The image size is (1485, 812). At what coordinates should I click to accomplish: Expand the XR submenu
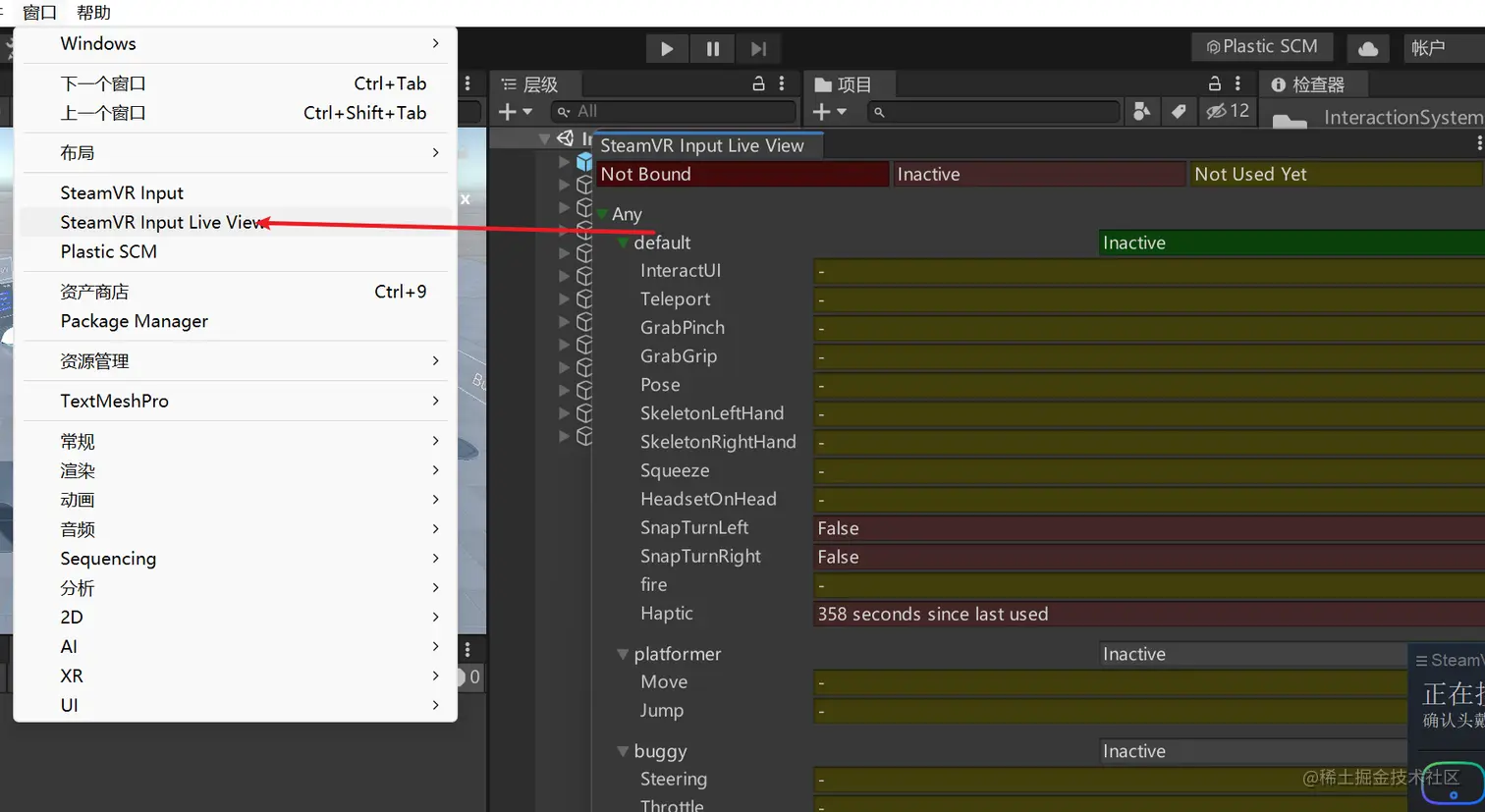236,677
